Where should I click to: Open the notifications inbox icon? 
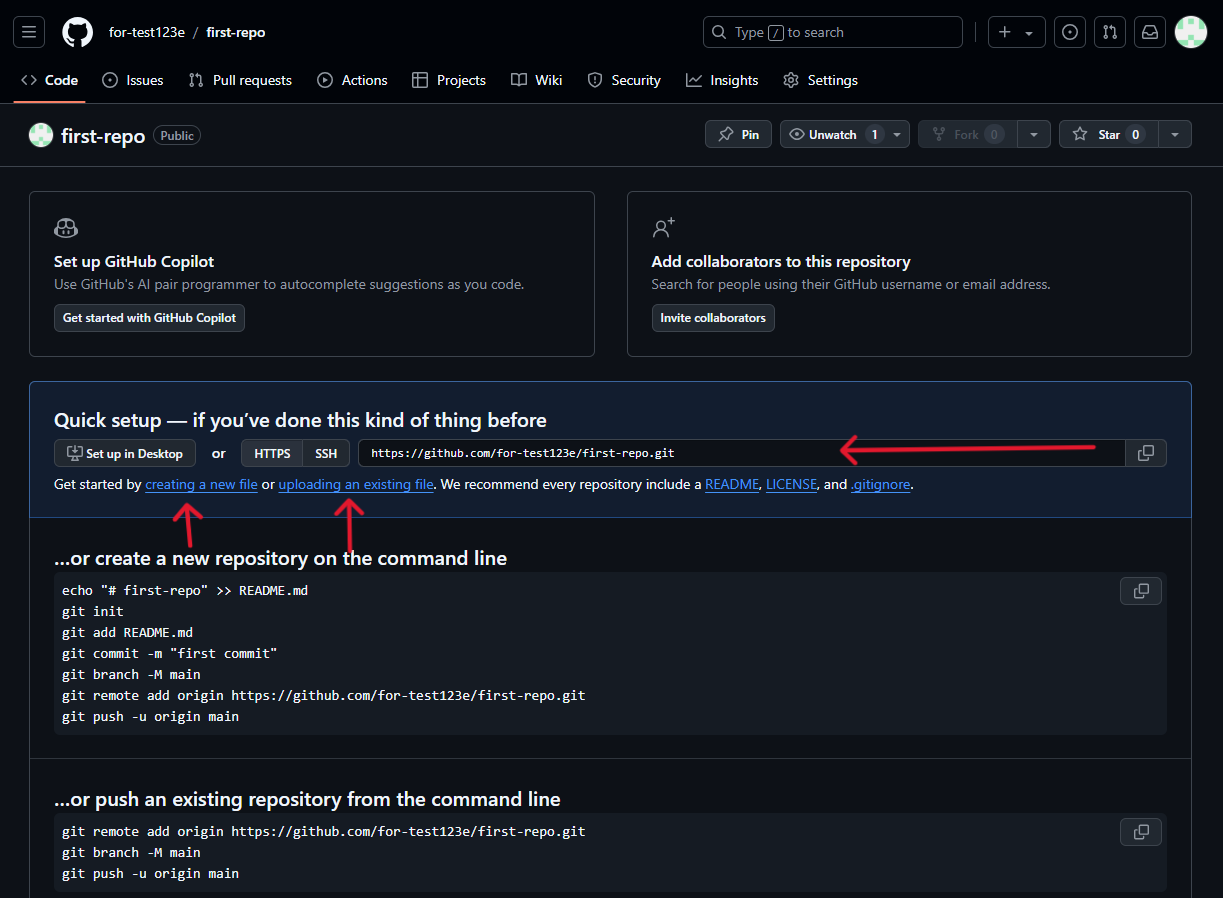point(1149,31)
